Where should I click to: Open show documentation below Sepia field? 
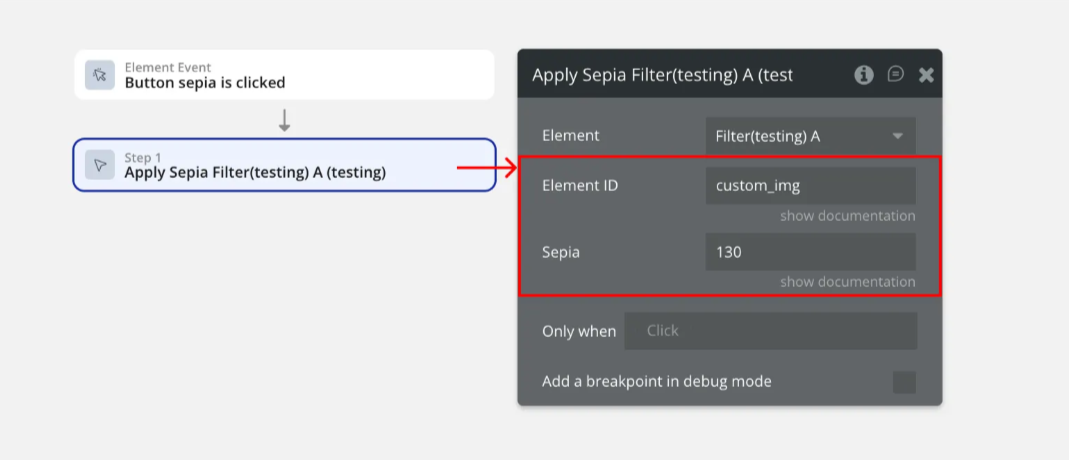pos(847,282)
